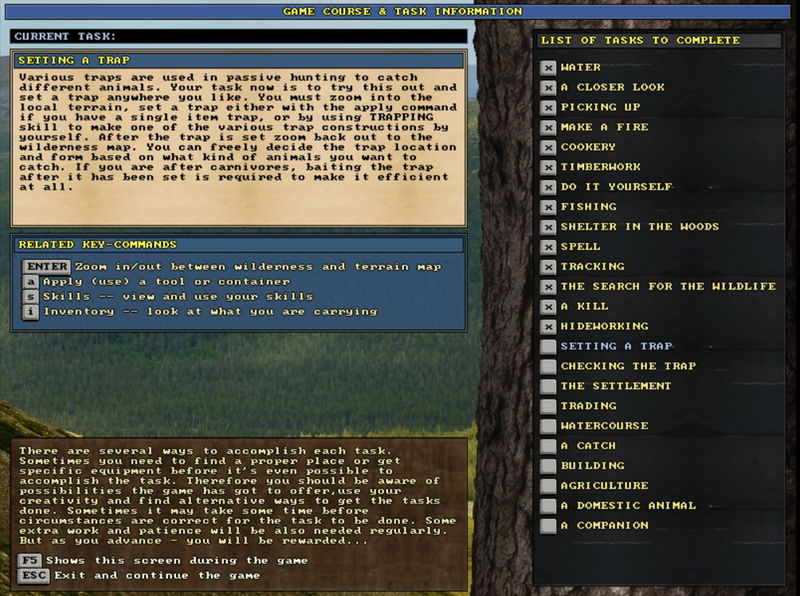The height and width of the screenshot is (596, 800).
Task: Click 'Exit and continue the game' text
Action: (x=157, y=576)
